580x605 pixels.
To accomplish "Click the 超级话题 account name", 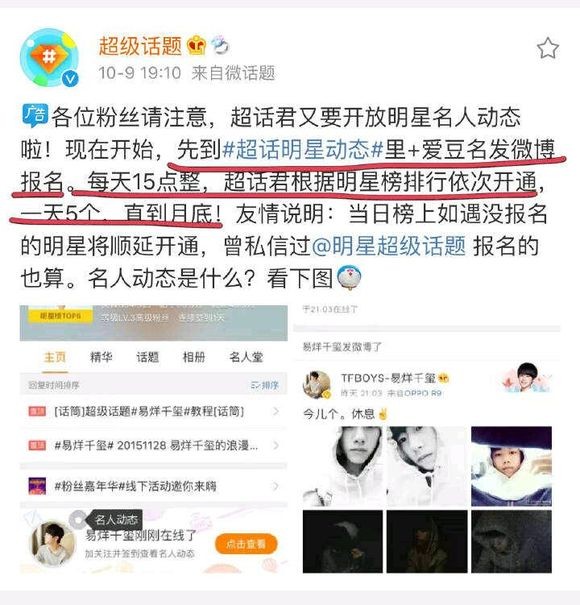I will [140, 46].
